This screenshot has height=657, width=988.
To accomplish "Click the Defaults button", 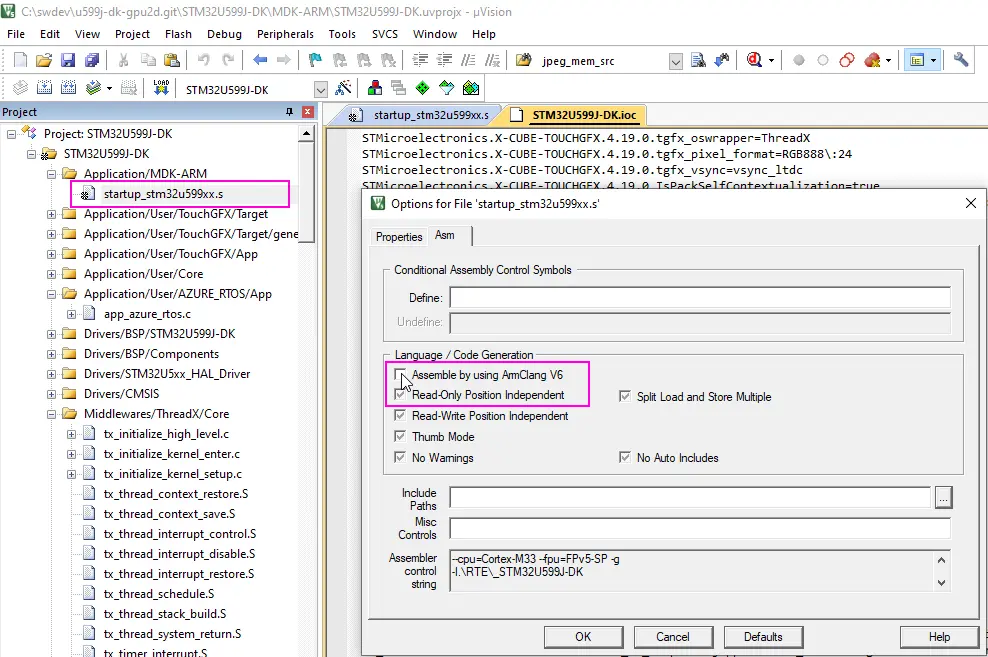I will point(763,637).
